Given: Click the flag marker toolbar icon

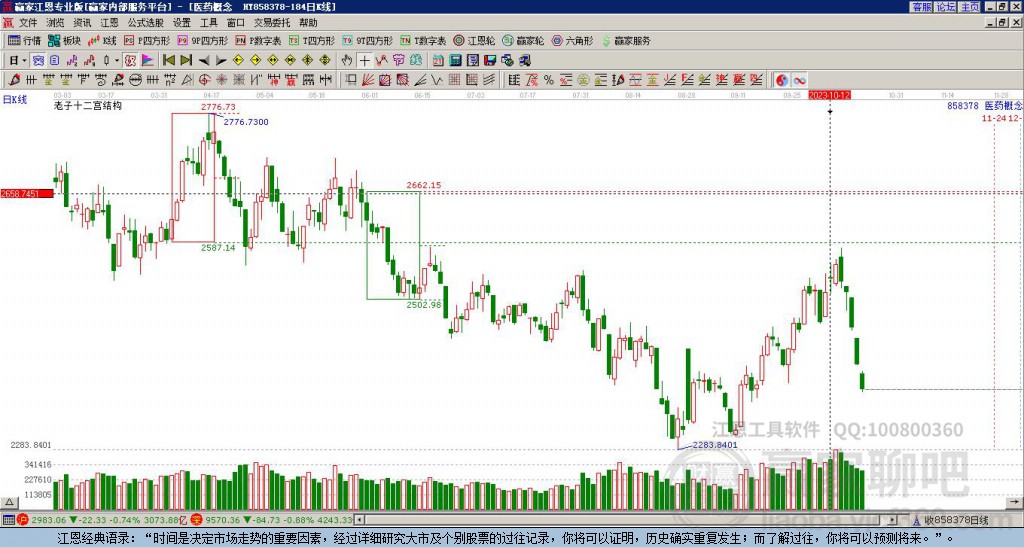Looking at the screenshot, I should (x=148, y=61).
